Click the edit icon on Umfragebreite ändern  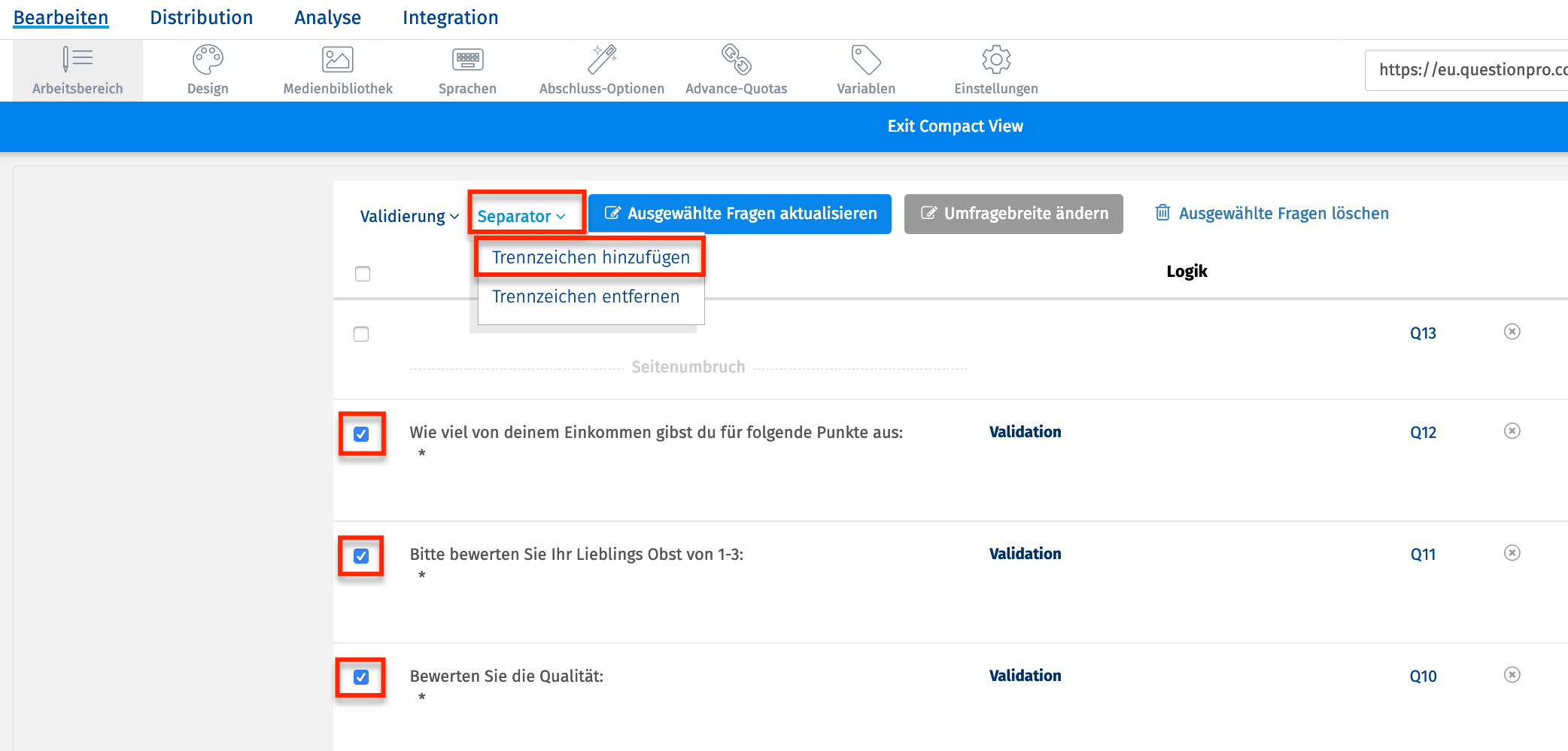928,214
